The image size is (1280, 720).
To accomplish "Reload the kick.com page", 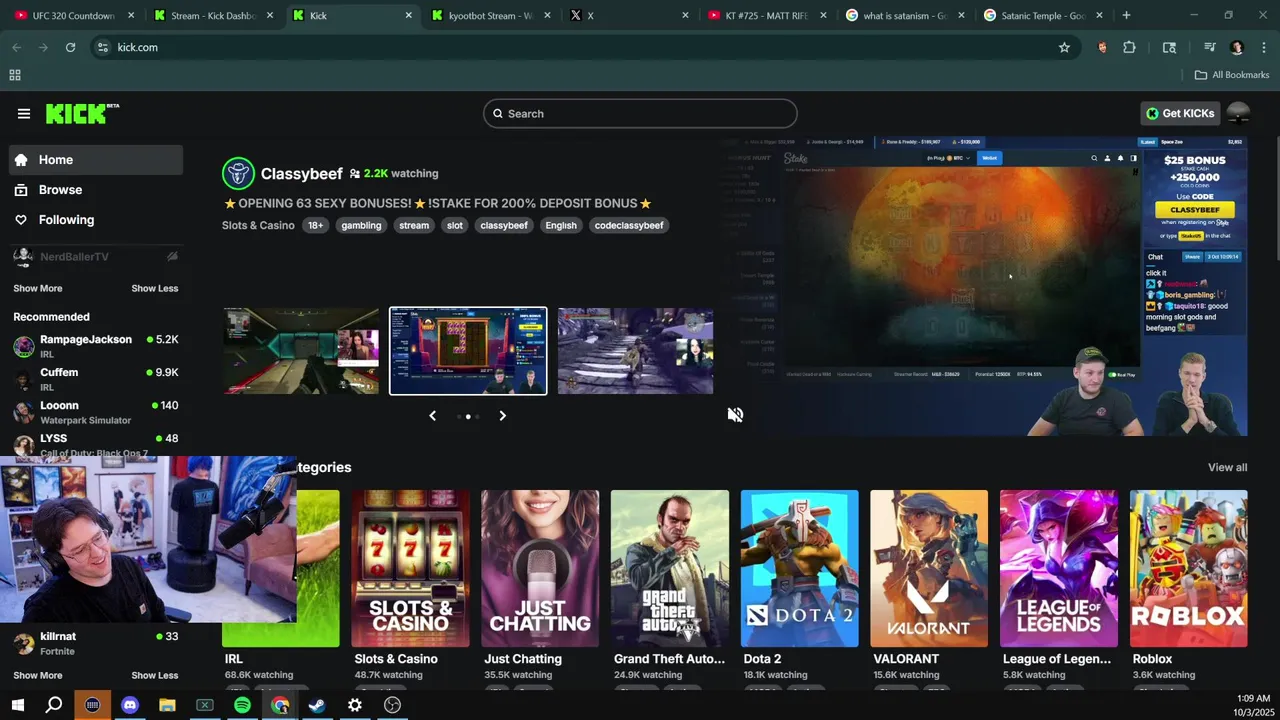I will pyautogui.click(x=70, y=47).
